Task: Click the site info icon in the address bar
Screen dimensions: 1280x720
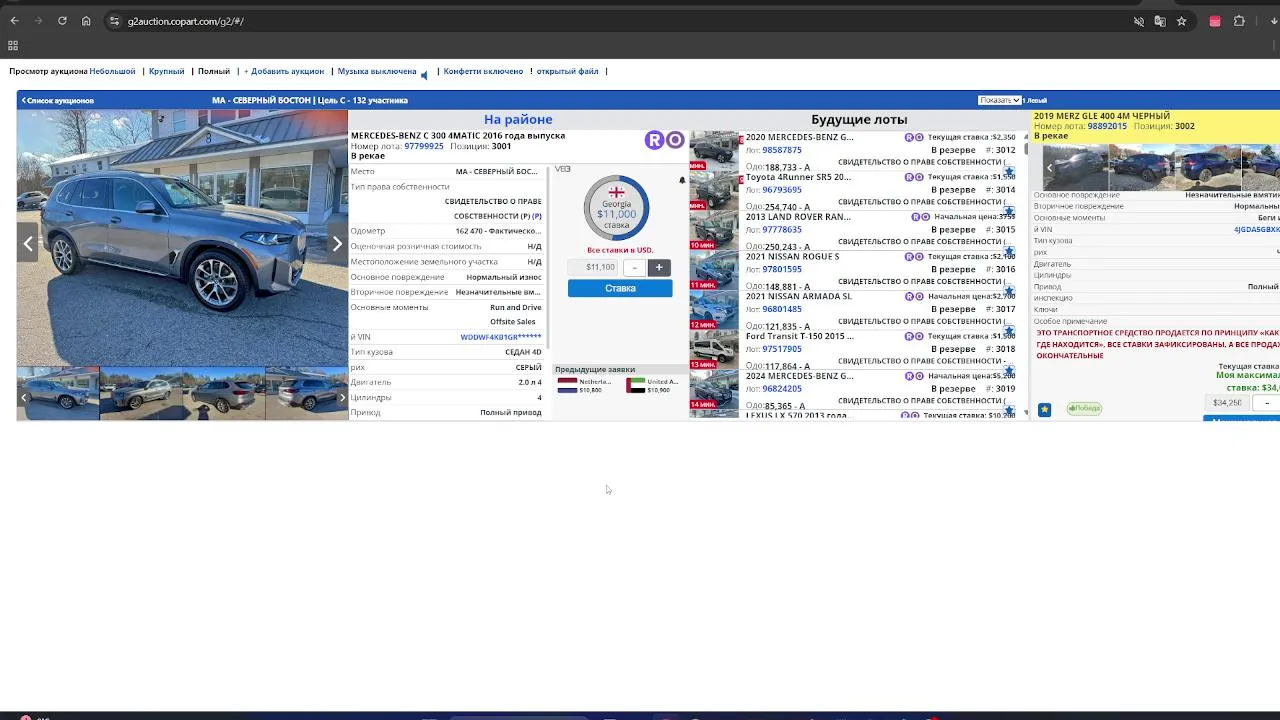Action: [114, 21]
